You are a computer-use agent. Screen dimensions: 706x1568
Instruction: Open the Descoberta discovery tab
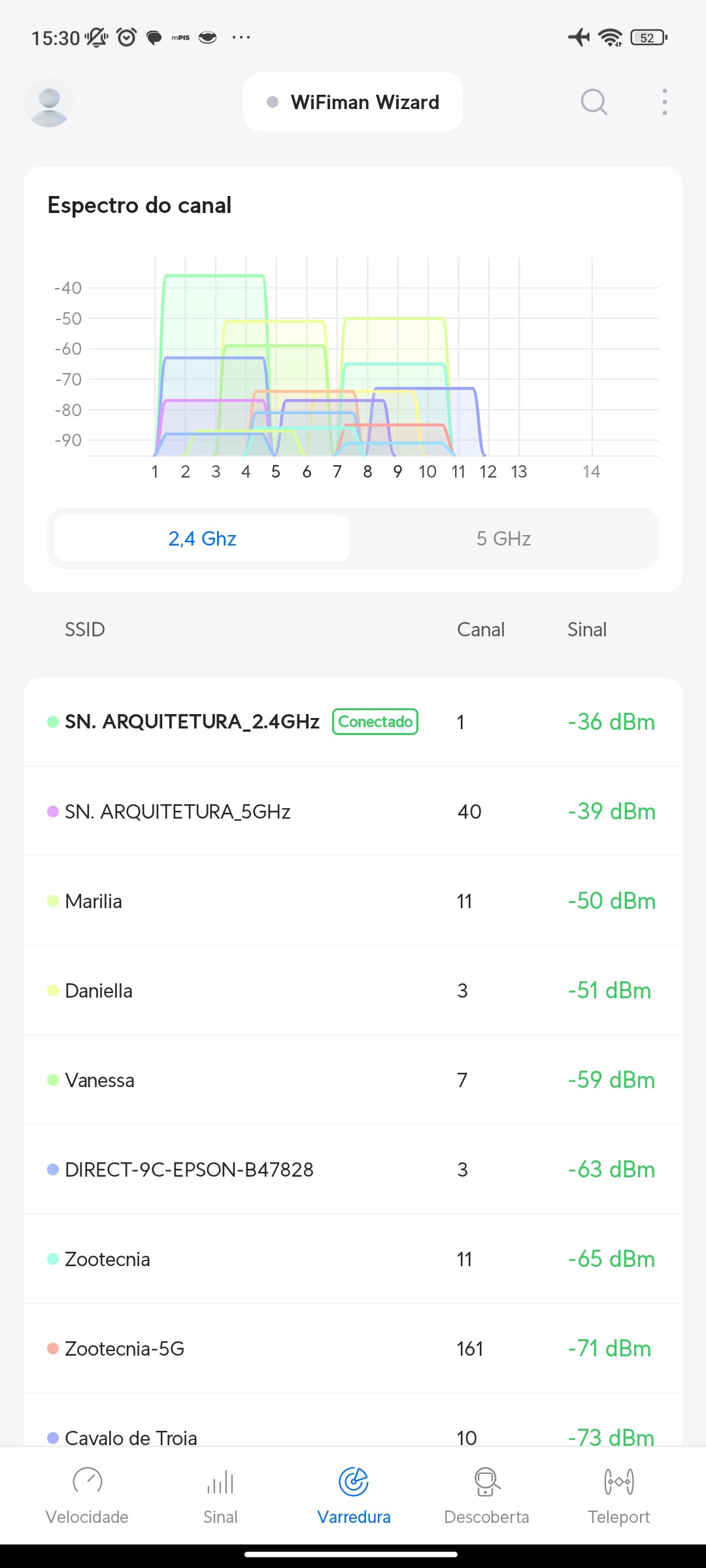(x=486, y=1494)
